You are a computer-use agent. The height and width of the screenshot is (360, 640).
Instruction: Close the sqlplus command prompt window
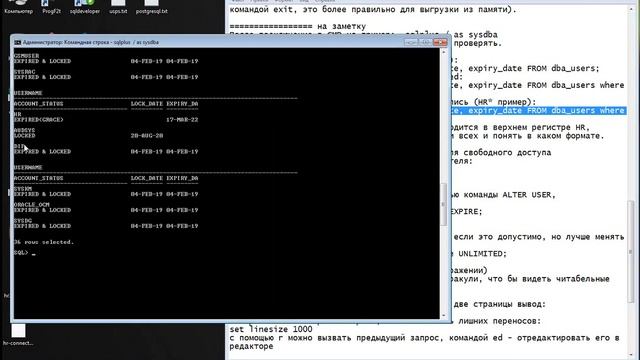(440, 42)
